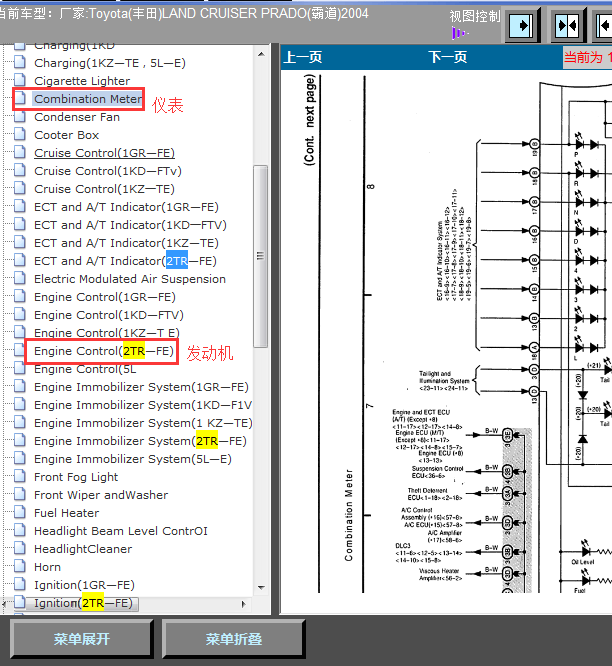Select Condenser Fan entry
Image resolution: width=612 pixels, height=666 pixels.
77,117
